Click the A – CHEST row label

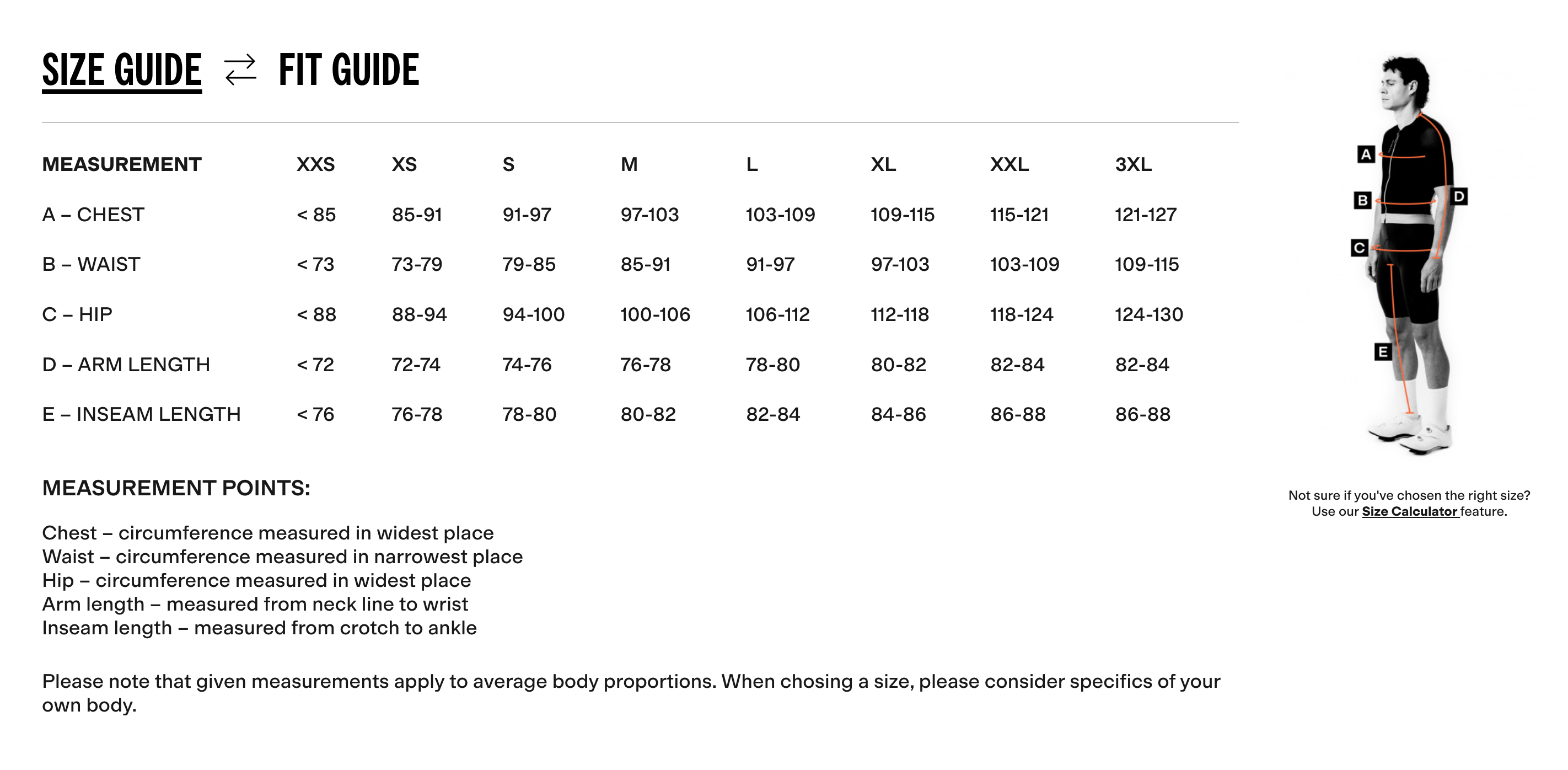(x=93, y=215)
